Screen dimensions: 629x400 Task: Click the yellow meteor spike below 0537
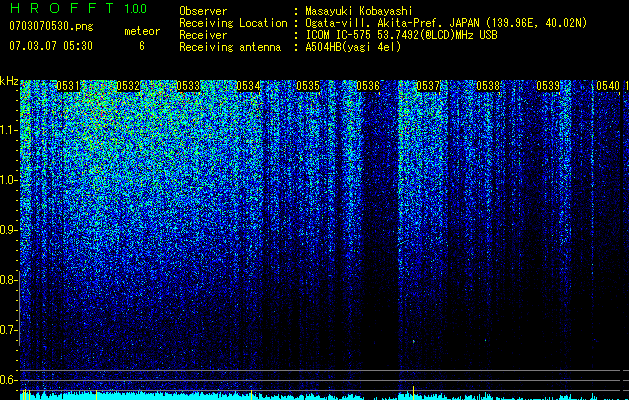click(x=414, y=393)
